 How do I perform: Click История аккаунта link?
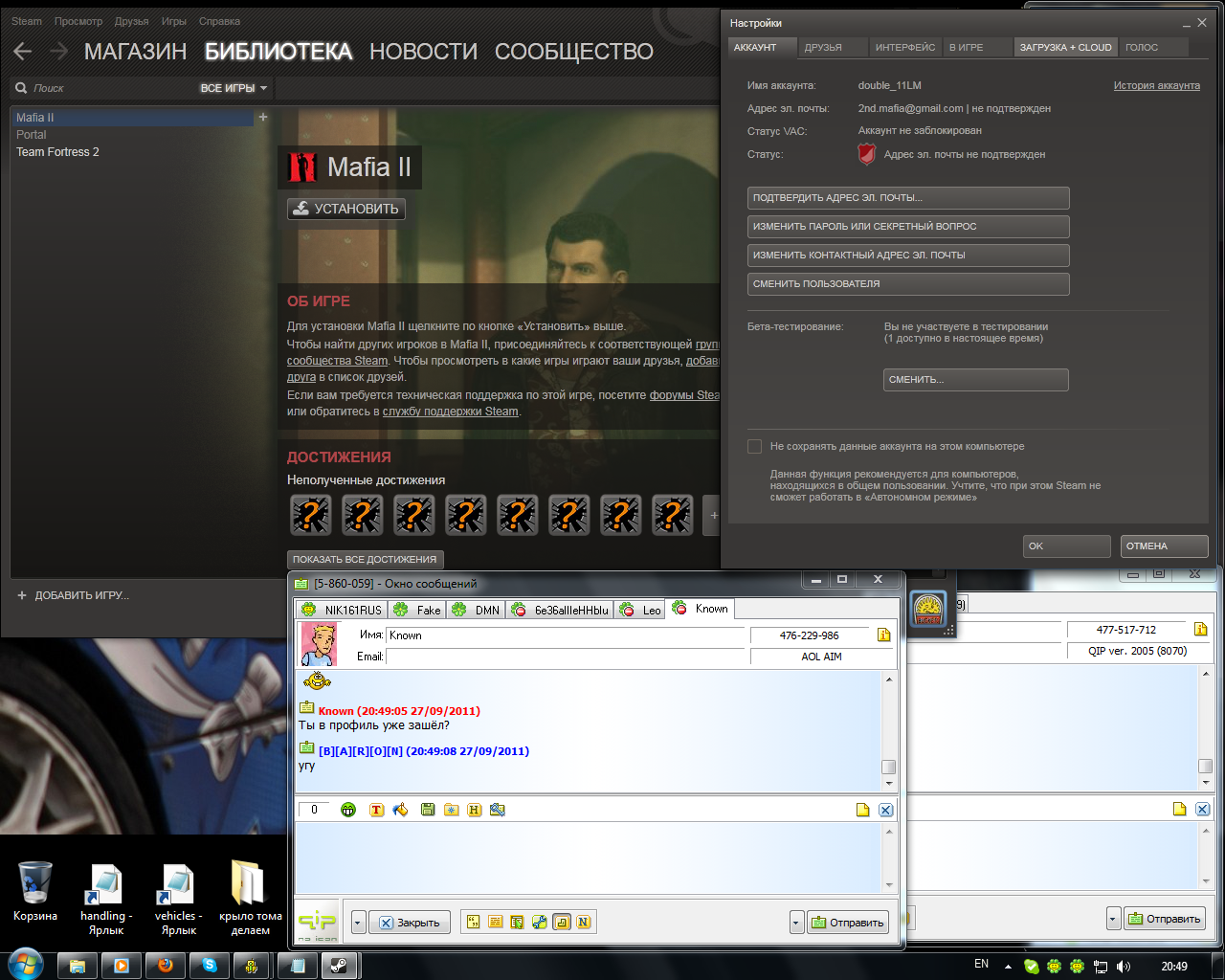click(1156, 85)
